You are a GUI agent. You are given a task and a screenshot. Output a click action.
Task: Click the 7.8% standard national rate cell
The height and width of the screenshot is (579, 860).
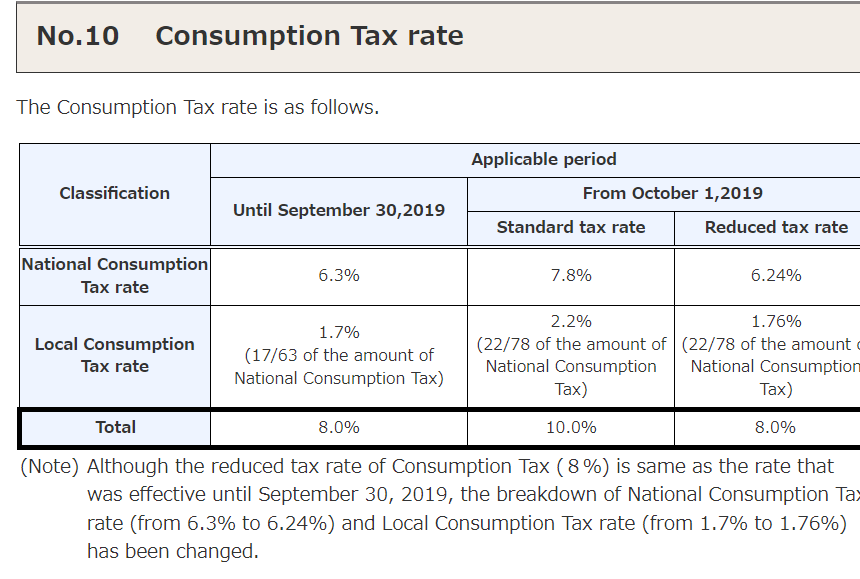[571, 275]
